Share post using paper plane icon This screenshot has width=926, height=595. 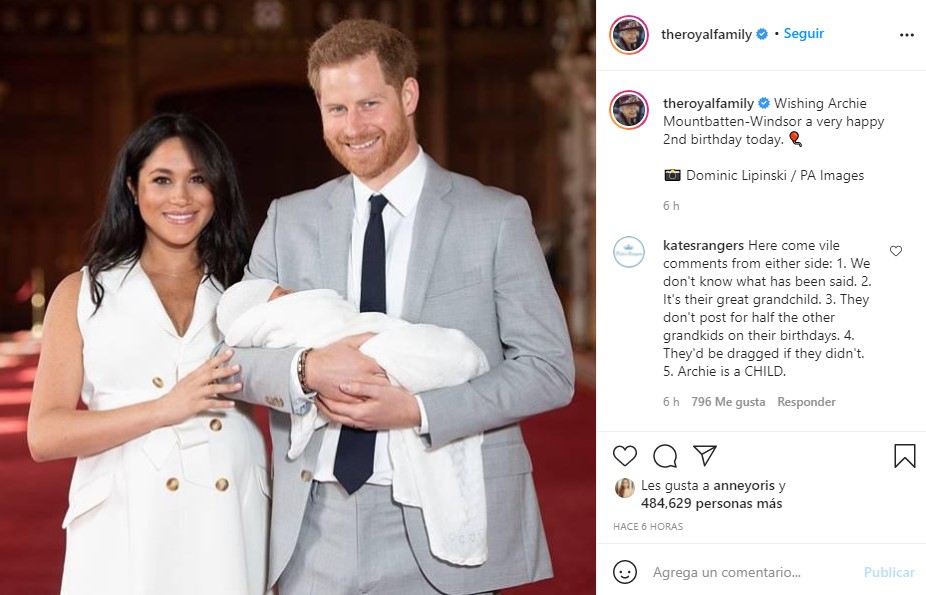(x=705, y=455)
